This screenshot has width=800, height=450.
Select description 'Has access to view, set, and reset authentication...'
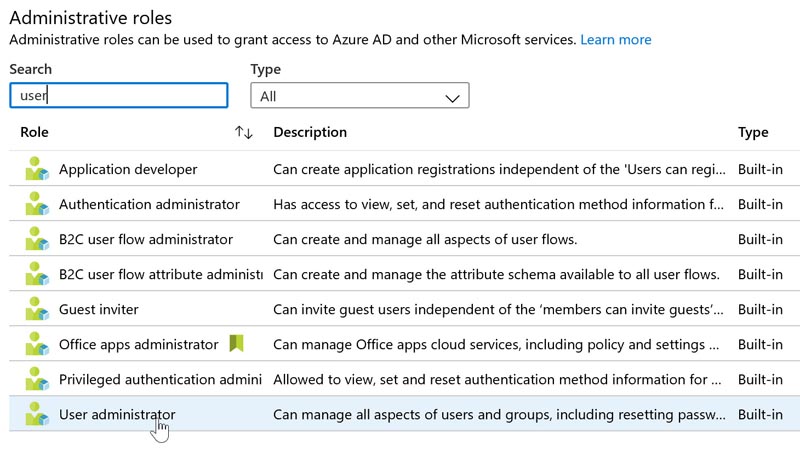click(498, 205)
